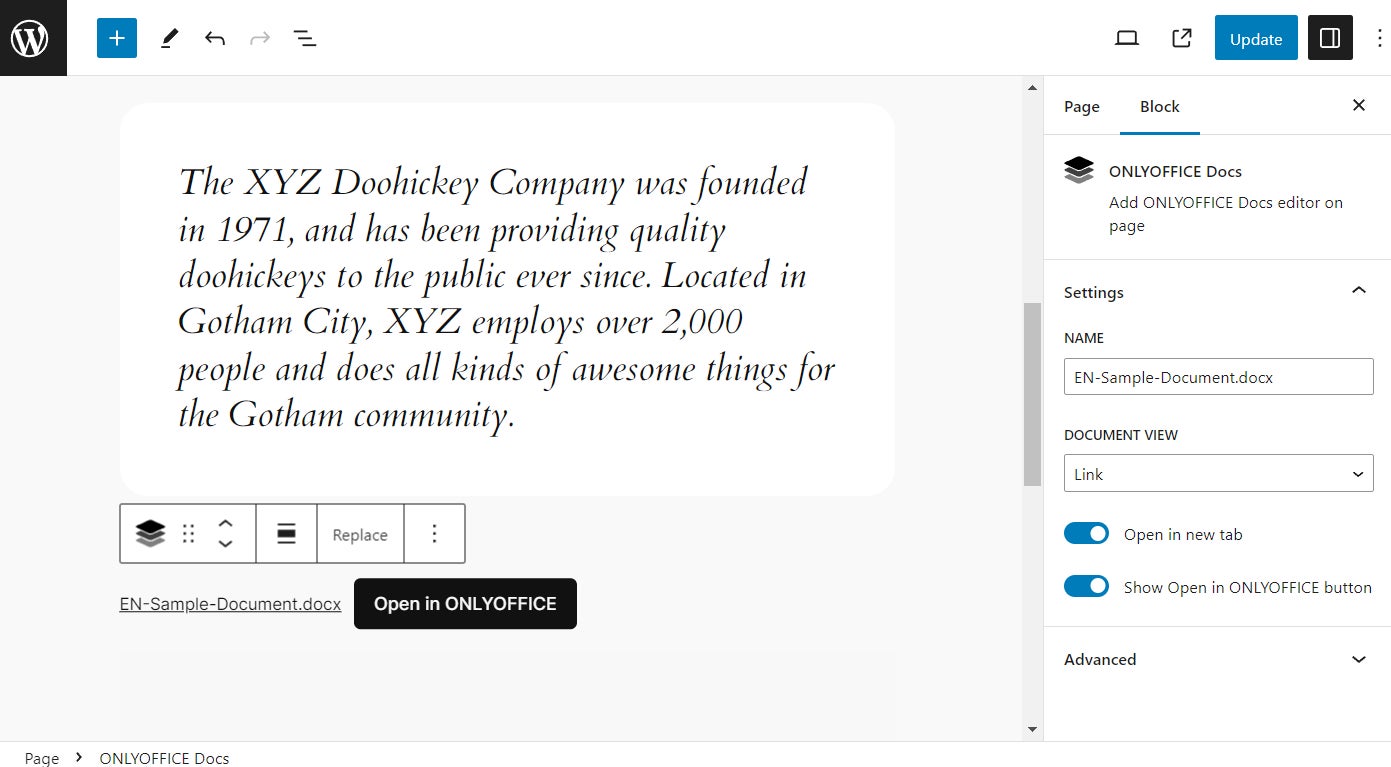The height and width of the screenshot is (767, 1391).
Task: Click the EN-Sample-Document.docx link
Action: tap(230, 604)
